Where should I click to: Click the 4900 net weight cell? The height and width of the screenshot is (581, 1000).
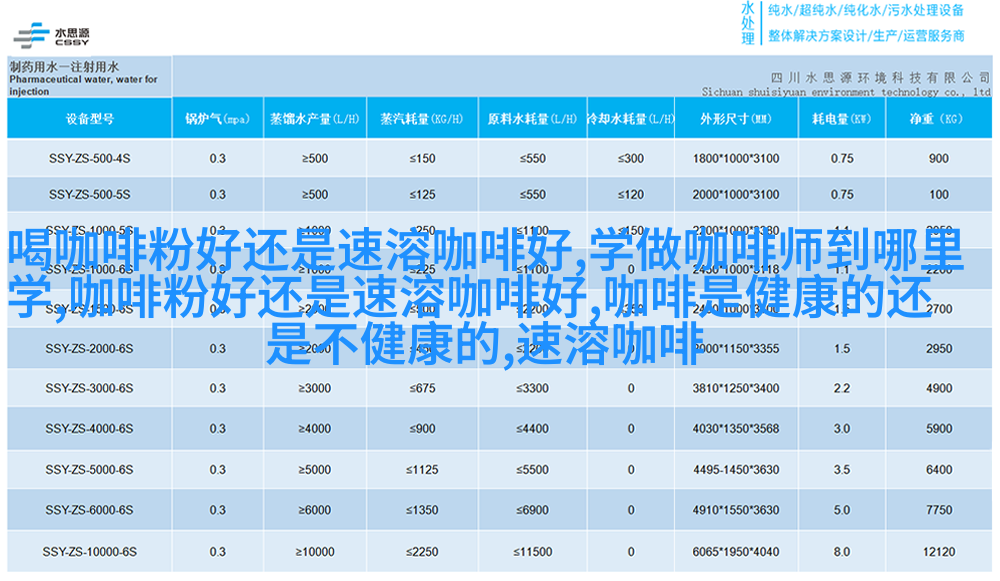(x=939, y=388)
